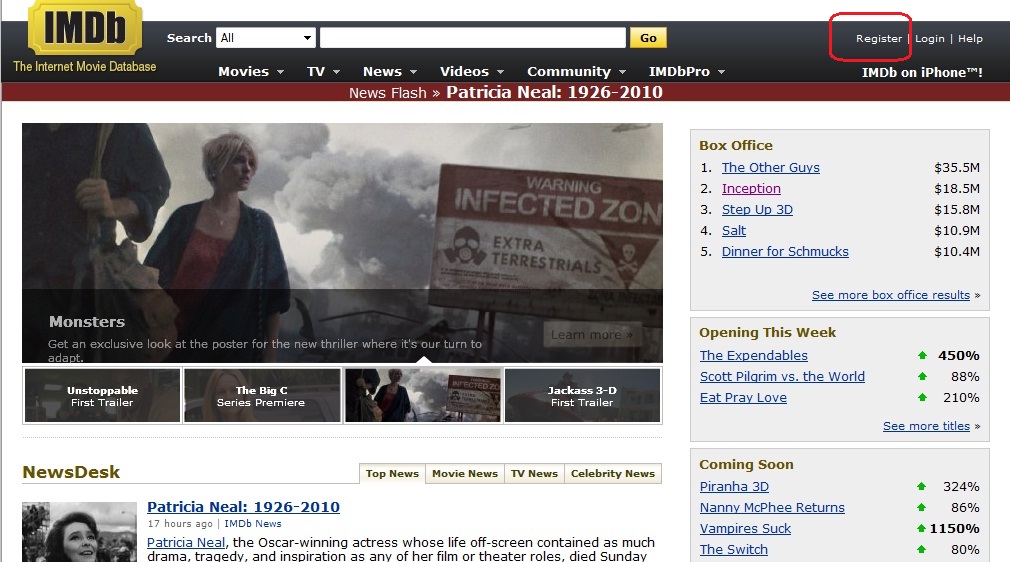This screenshot has width=1010, height=562.
Task: Open the IMDb on iPhone link
Action: 922,72
